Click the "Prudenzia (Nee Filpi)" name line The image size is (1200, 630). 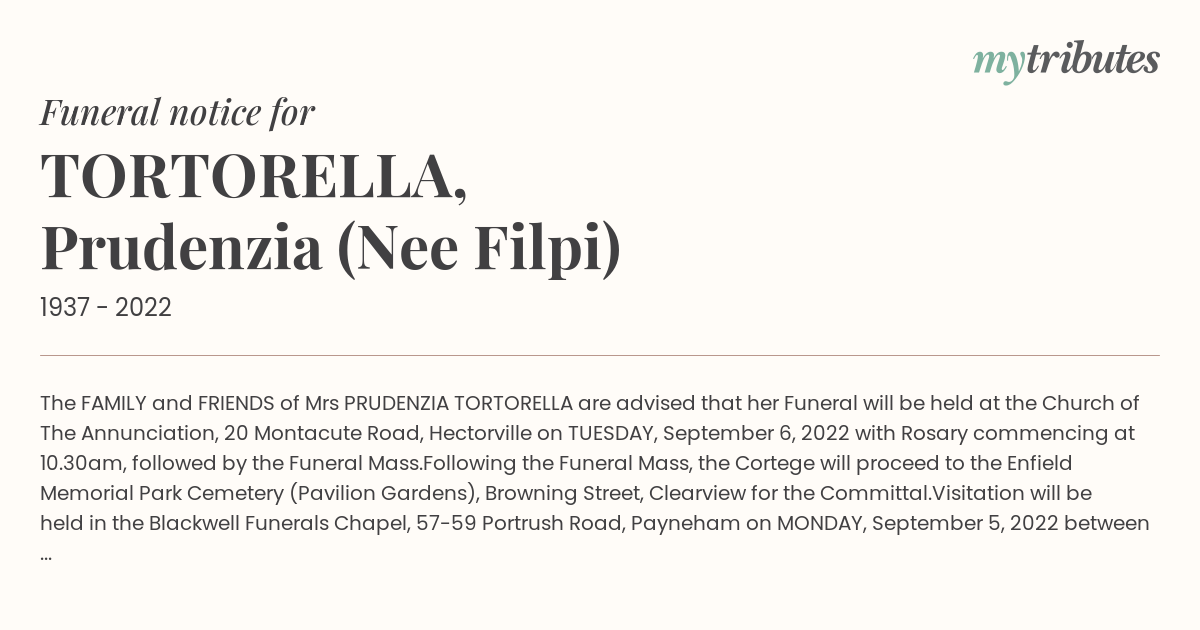click(331, 249)
